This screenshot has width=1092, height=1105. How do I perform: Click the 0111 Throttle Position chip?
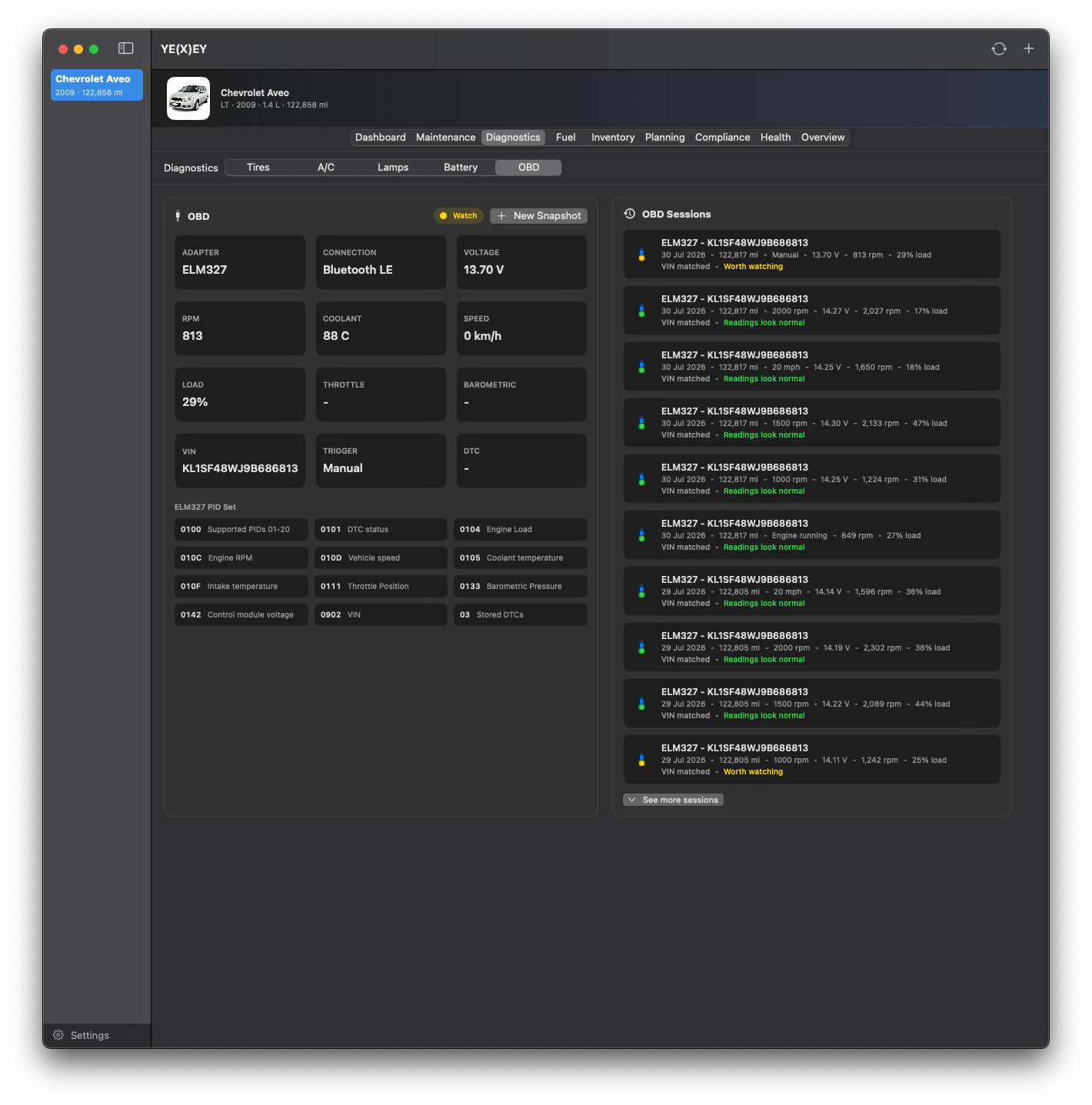click(381, 586)
